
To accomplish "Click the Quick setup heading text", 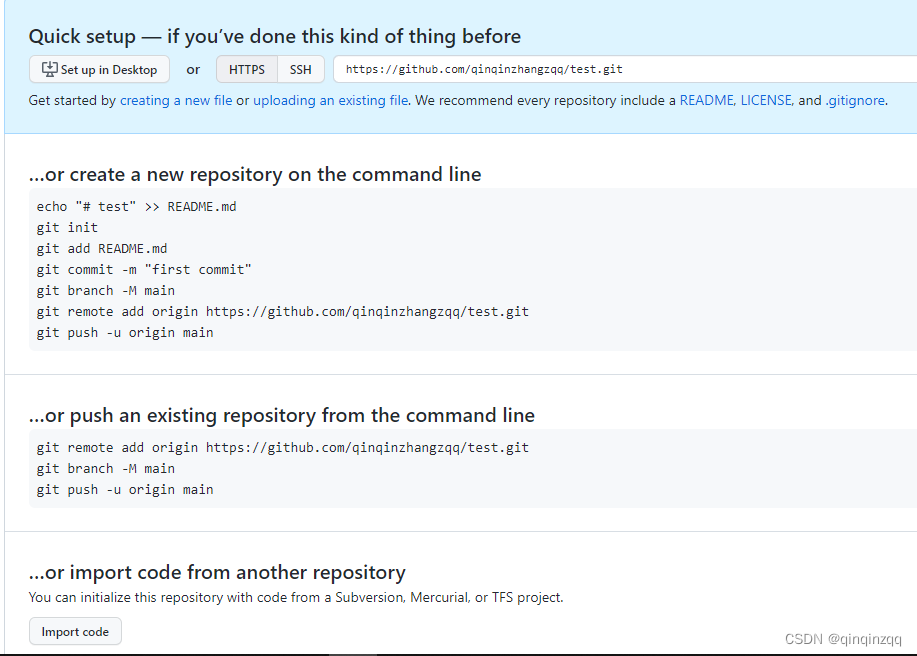I will click(x=275, y=37).
